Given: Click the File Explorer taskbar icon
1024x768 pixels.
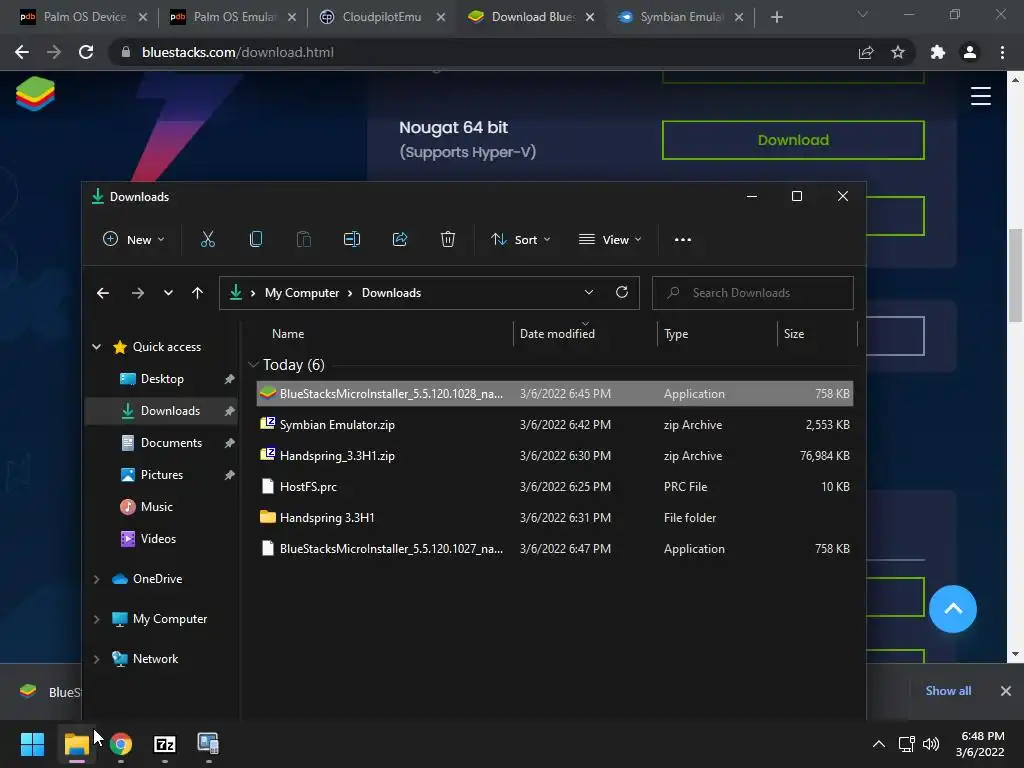Looking at the screenshot, I should click(76, 744).
